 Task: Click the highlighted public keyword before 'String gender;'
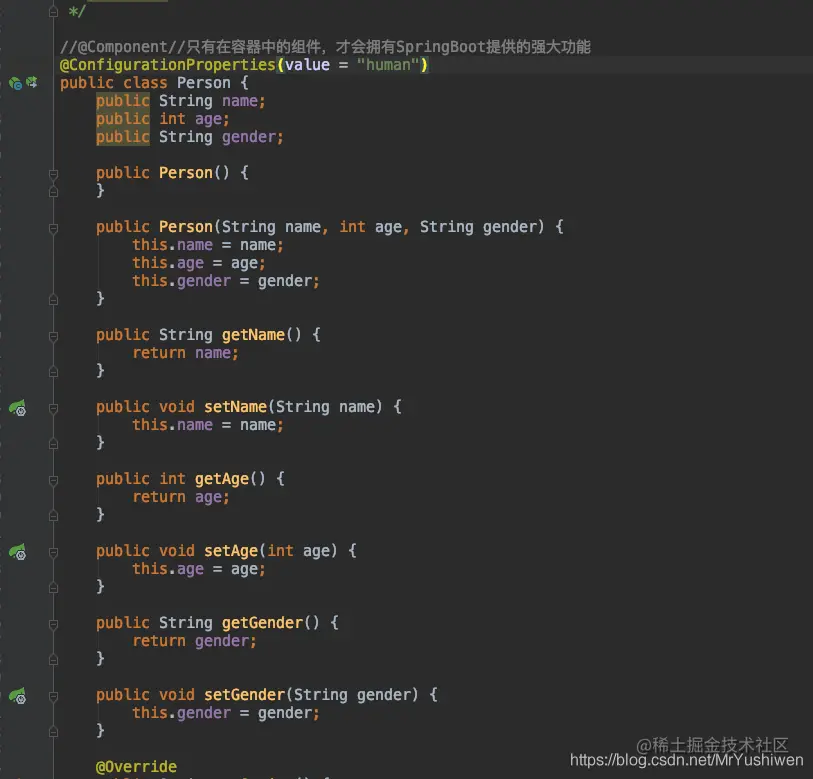(x=123, y=137)
